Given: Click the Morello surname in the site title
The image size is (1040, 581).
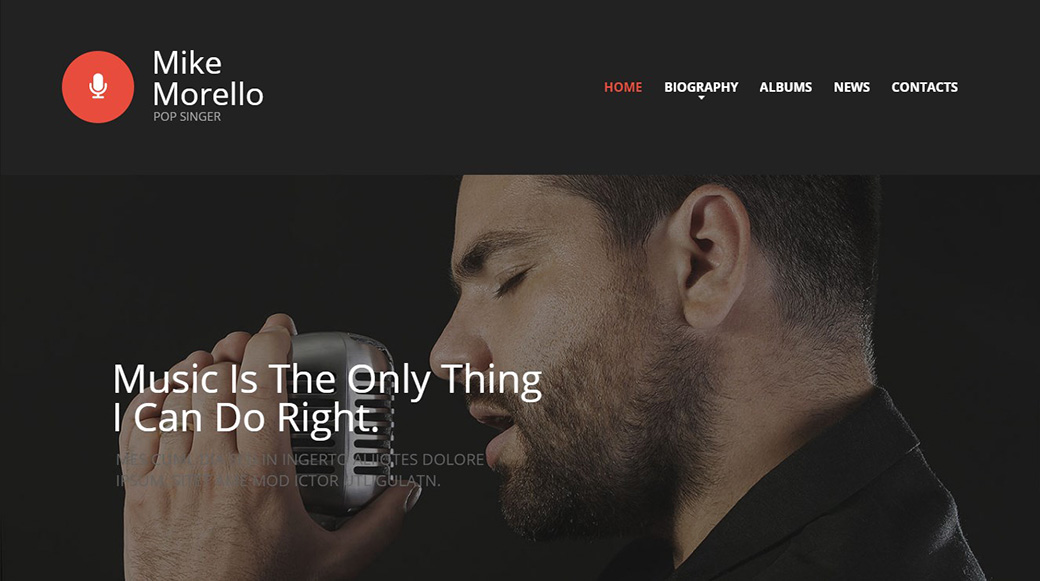Looking at the screenshot, I should point(208,94).
